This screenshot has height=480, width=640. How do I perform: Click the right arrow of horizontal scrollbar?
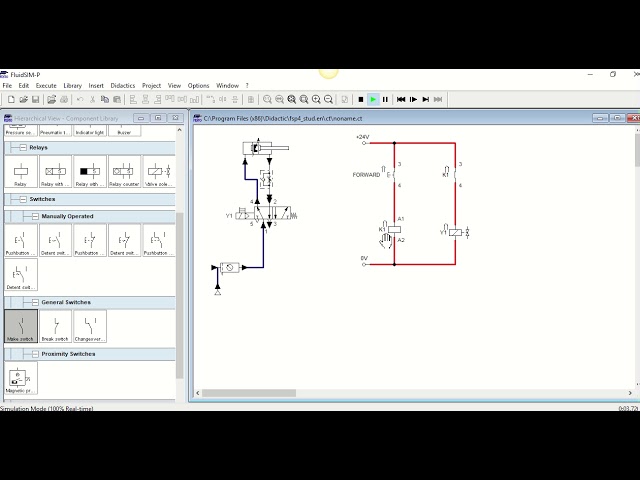coord(630,393)
